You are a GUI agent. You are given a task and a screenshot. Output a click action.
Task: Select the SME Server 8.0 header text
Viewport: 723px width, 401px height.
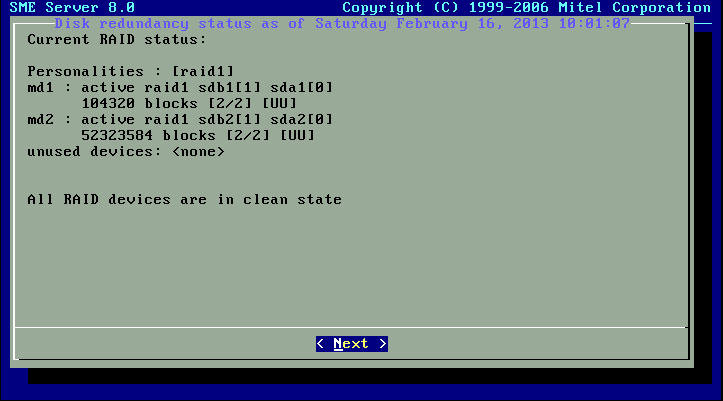pyautogui.click(x=72, y=7)
